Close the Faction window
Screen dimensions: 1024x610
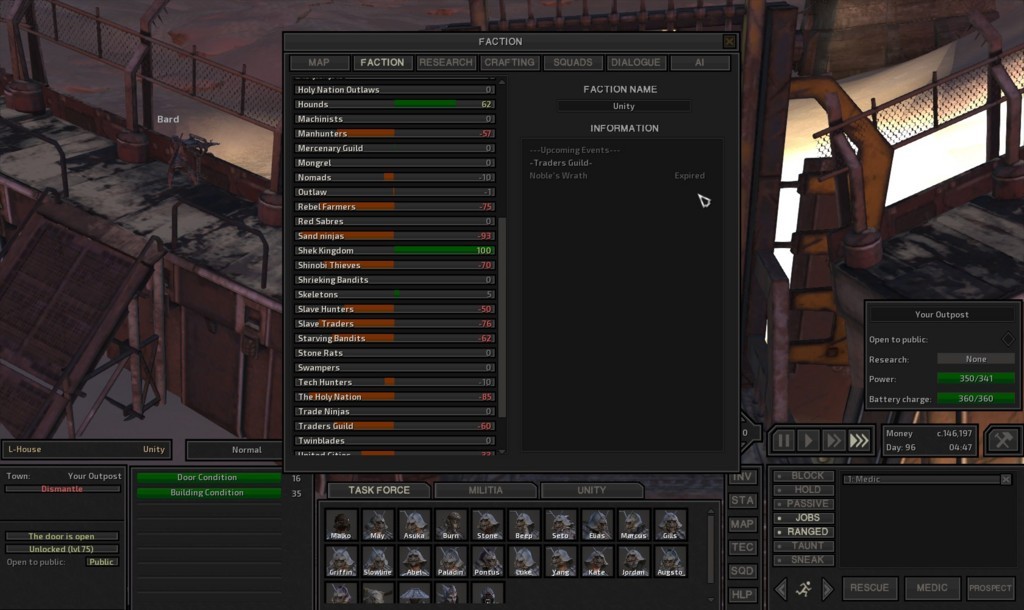[729, 42]
